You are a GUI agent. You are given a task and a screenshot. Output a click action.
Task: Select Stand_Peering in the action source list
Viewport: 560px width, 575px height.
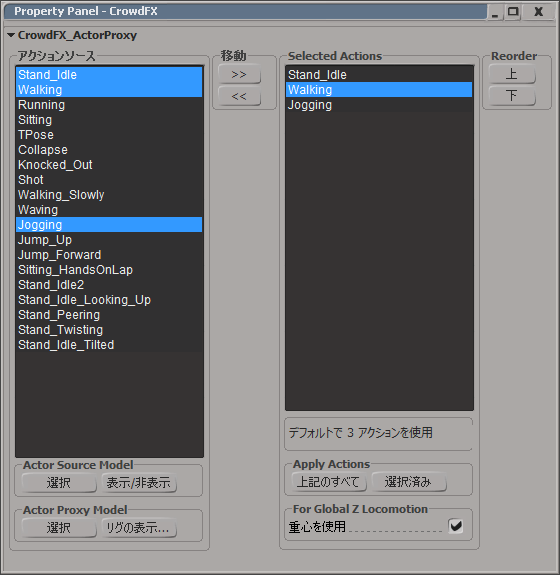tap(109, 315)
